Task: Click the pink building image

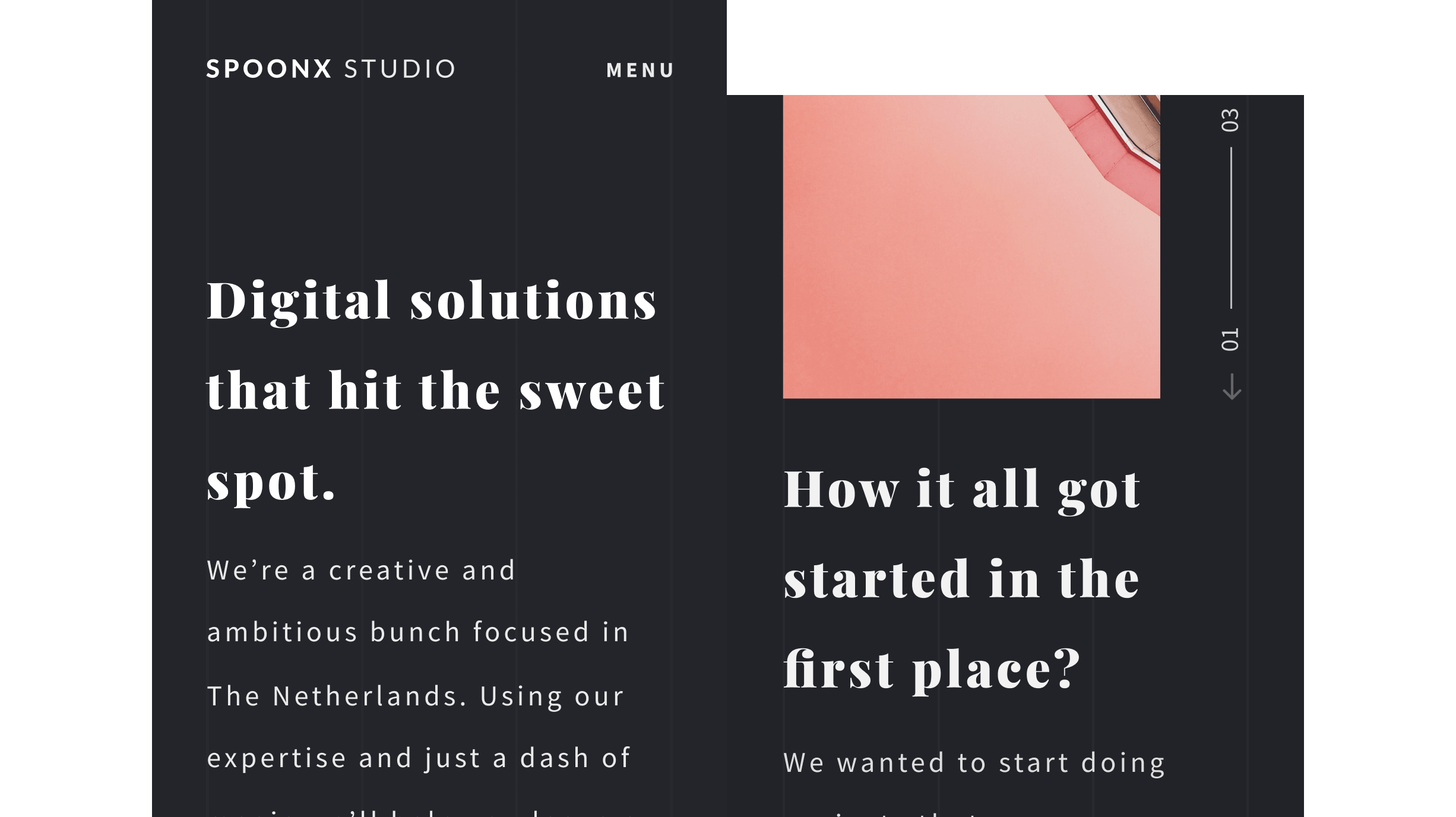Action: pos(971,246)
